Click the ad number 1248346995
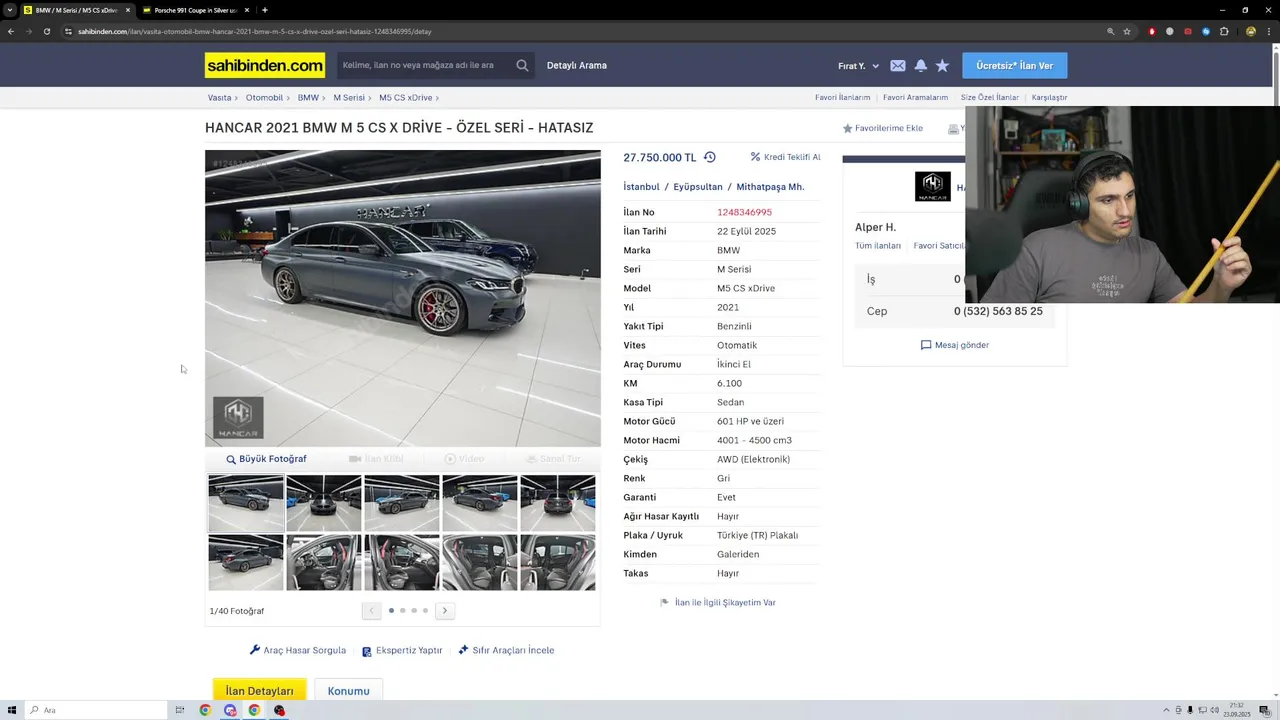This screenshot has height=720, width=1280. [x=744, y=212]
